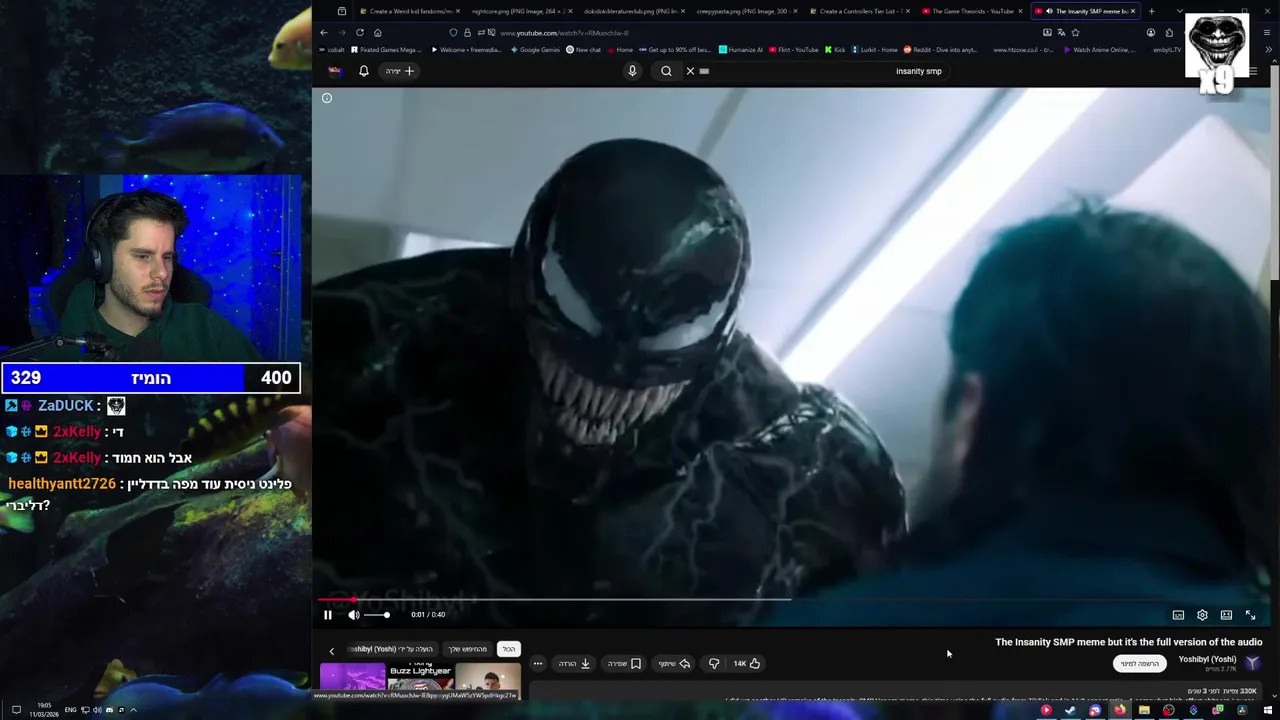Screen dimensions: 1280x720
Task: Select the 'הכול' filter chip
Action: coord(509,649)
